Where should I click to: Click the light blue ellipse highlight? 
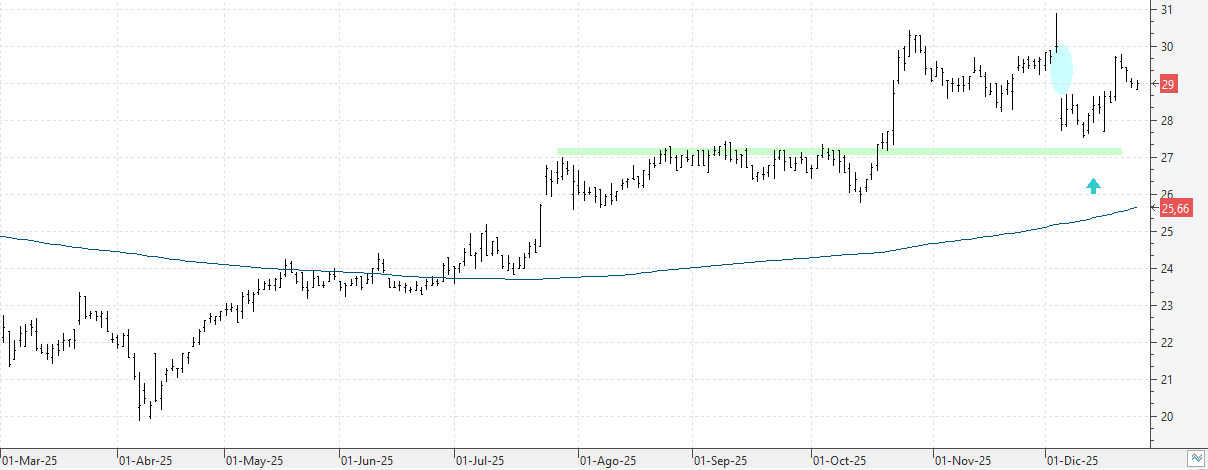(x=1062, y=70)
